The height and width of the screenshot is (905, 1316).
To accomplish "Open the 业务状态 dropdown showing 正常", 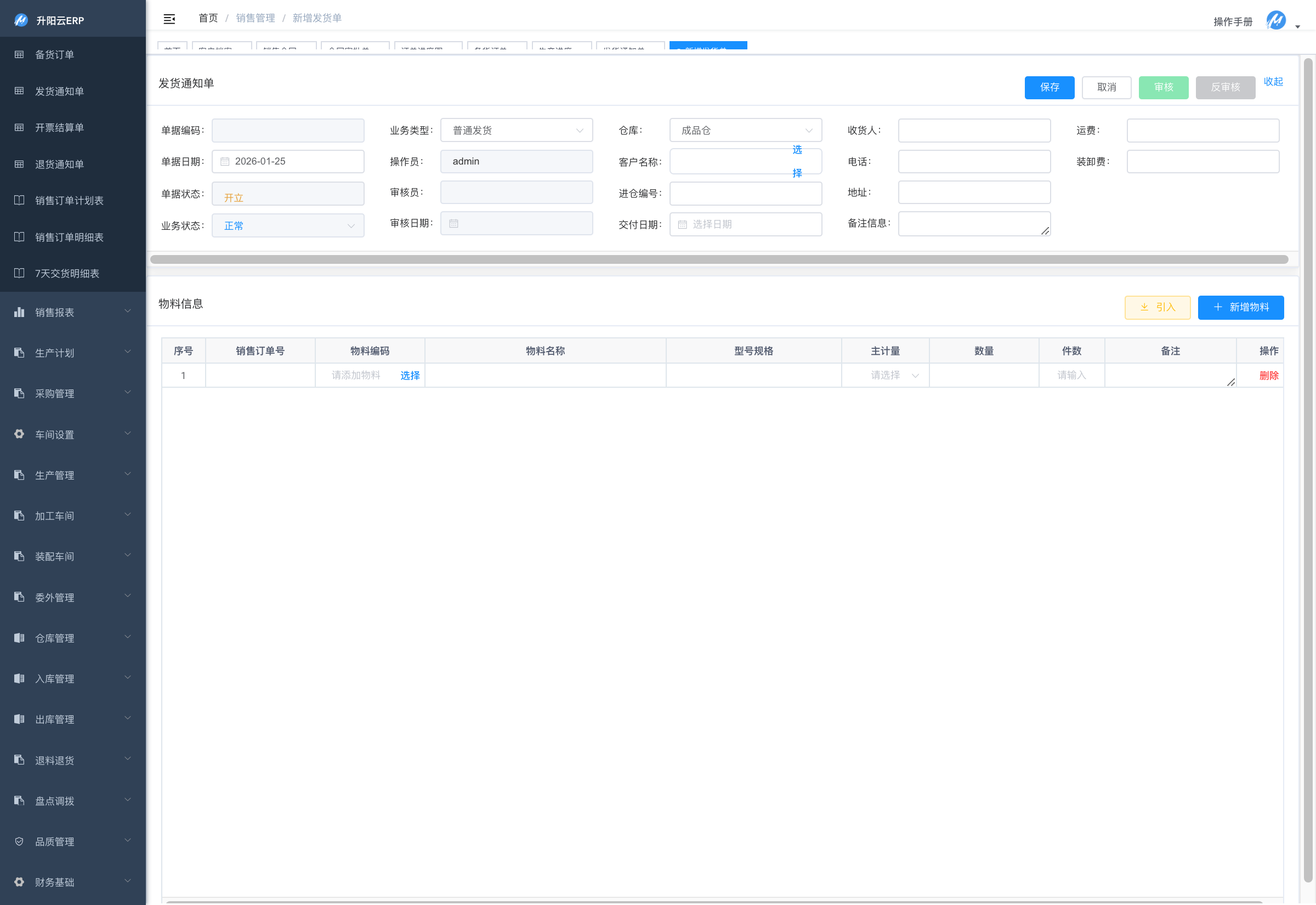I will tap(288, 225).
